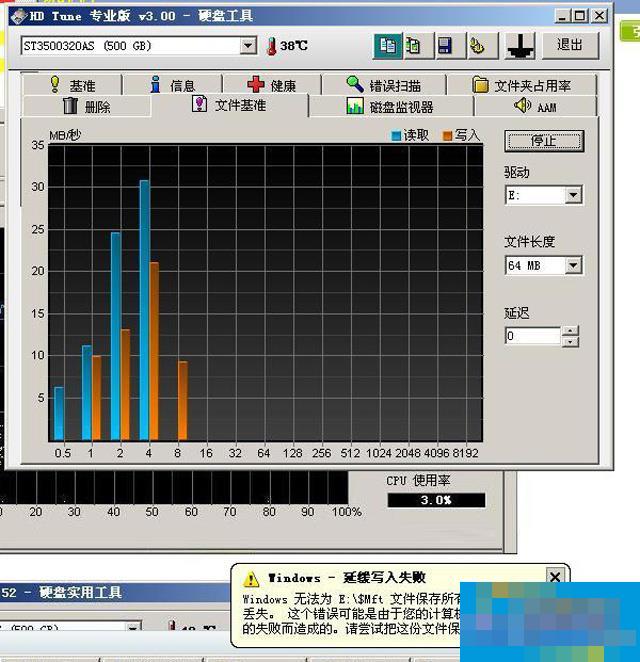Decrease the delay value with down arrow
This screenshot has height=662, width=640.
point(570,342)
